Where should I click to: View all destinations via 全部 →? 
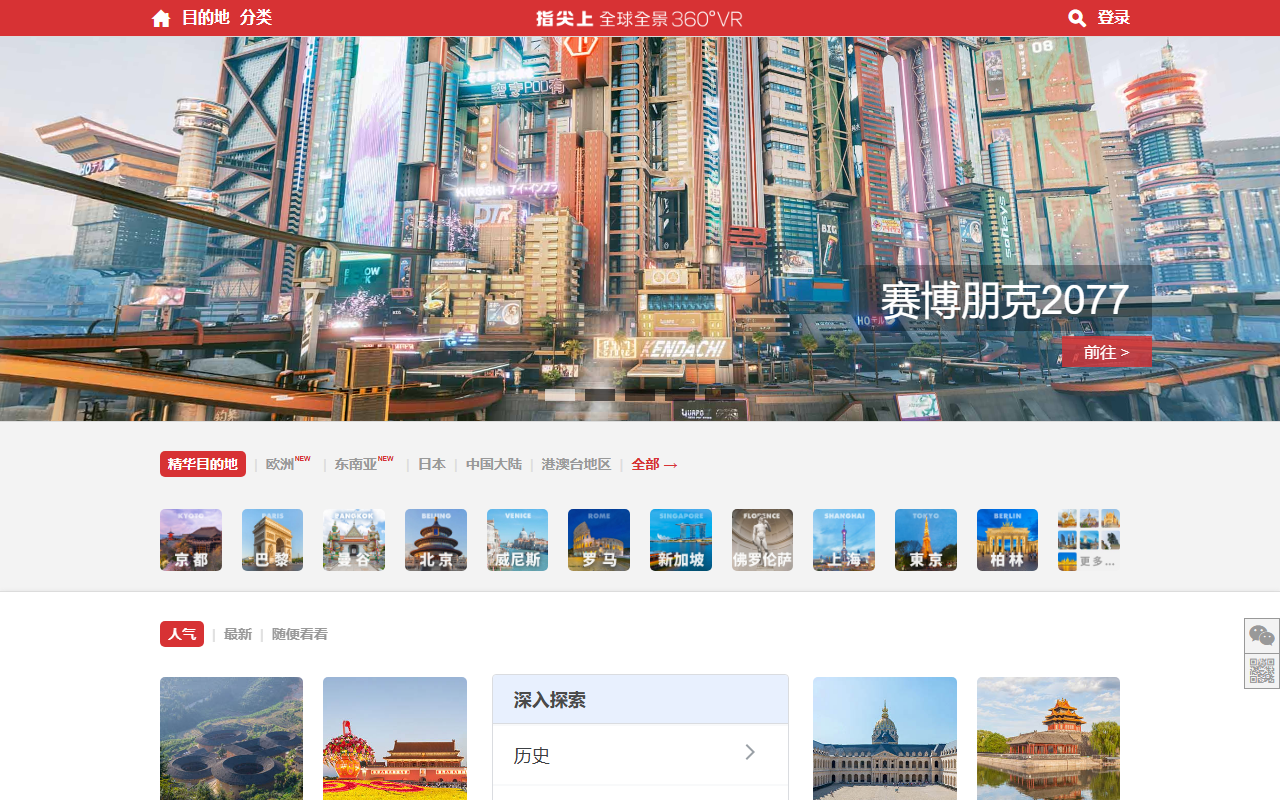click(x=655, y=464)
